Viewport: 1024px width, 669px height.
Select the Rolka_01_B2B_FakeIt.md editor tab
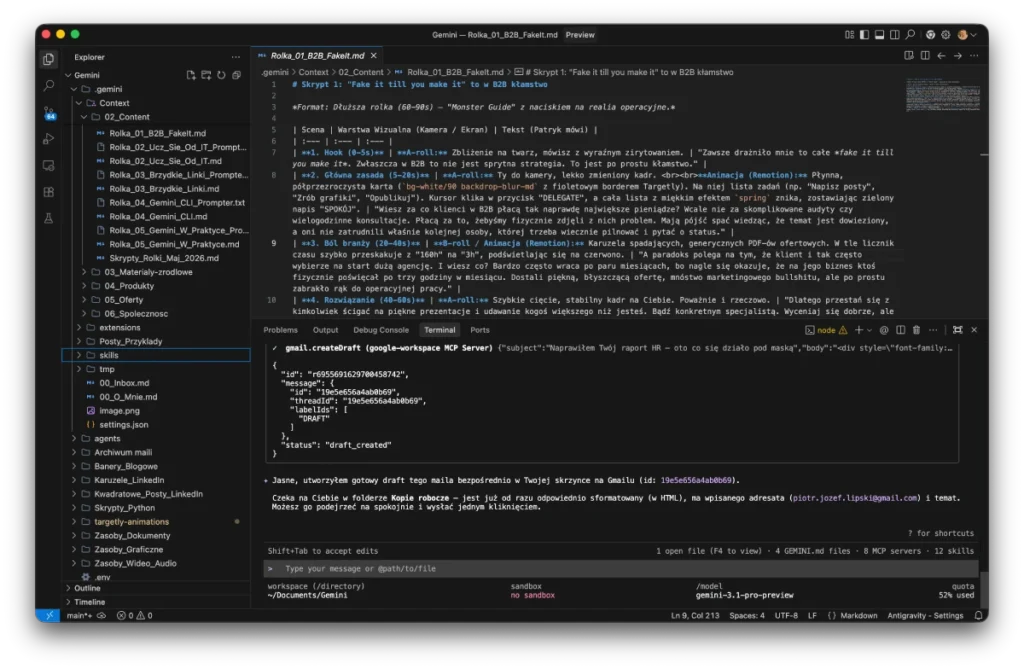317,56
